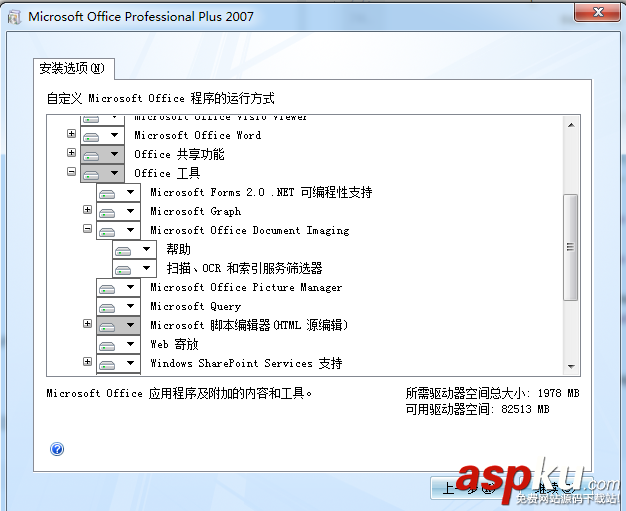The width and height of the screenshot is (626, 511).
Task: Select the Web 寄放 row text
Action: pyautogui.click(x=174, y=344)
